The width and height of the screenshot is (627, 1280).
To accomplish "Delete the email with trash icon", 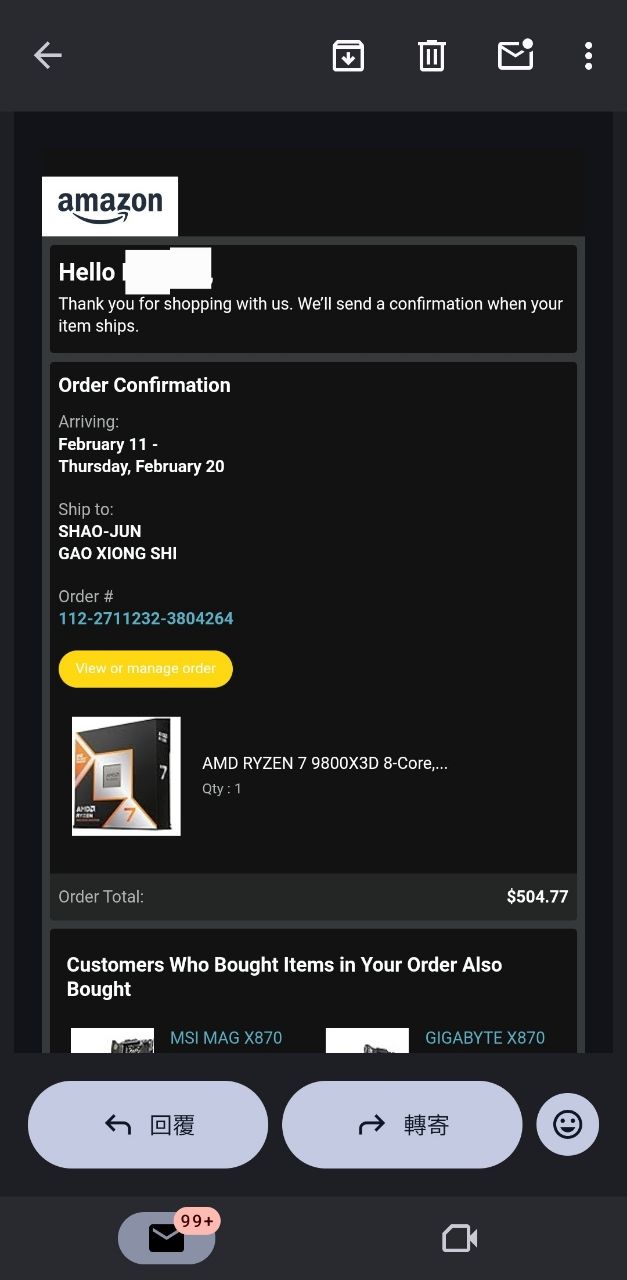I will tap(431, 56).
